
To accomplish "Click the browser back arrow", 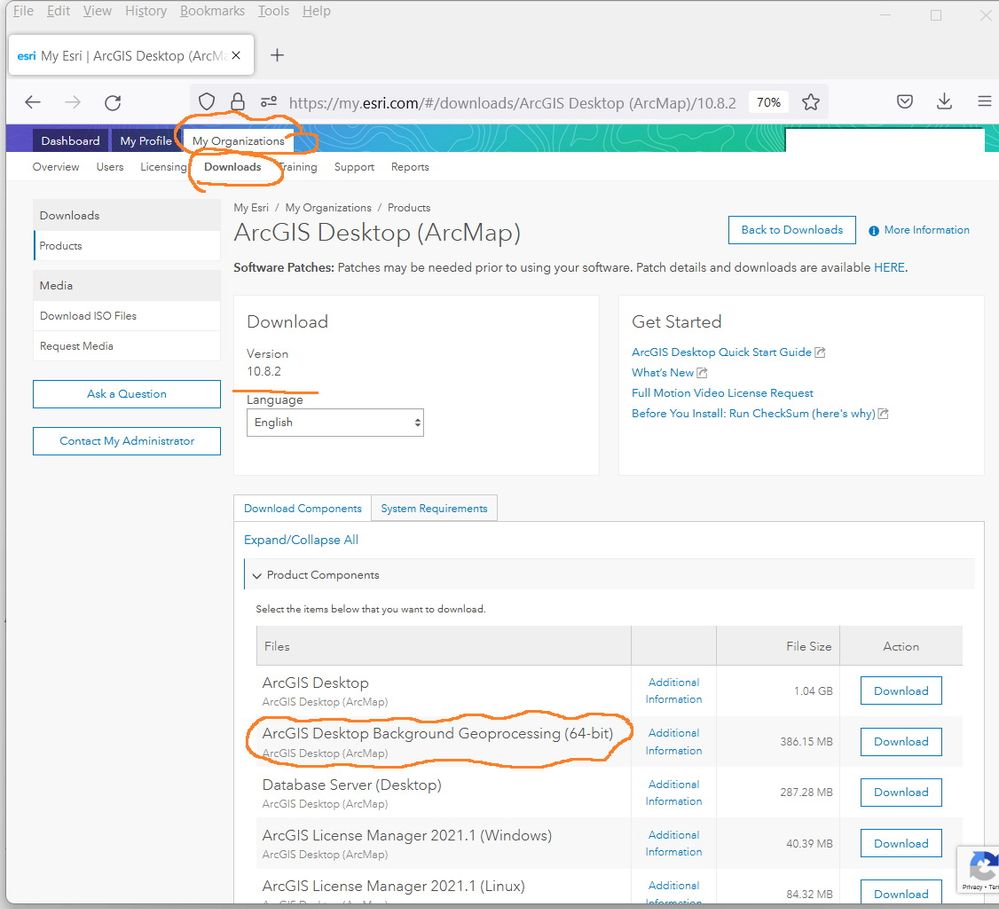I will 32,102.
